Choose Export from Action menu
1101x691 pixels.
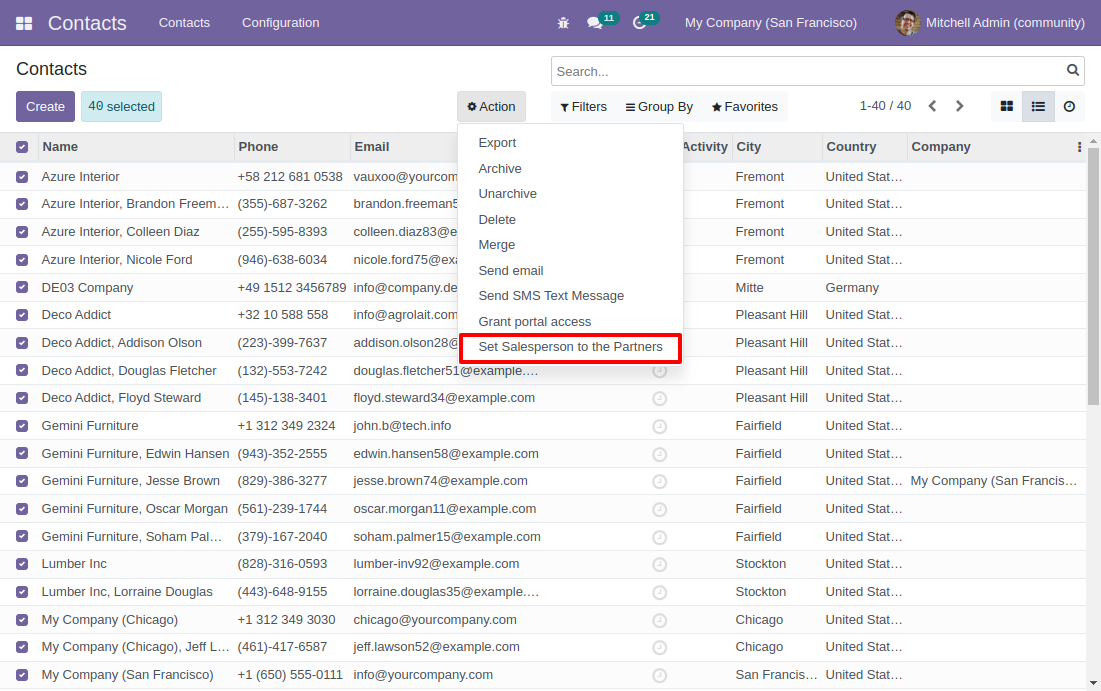[x=497, y=143]
